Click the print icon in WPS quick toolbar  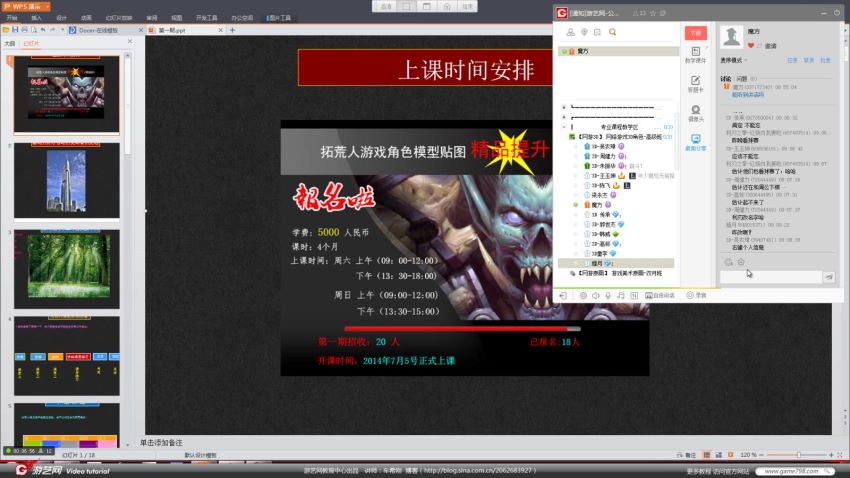24,30
